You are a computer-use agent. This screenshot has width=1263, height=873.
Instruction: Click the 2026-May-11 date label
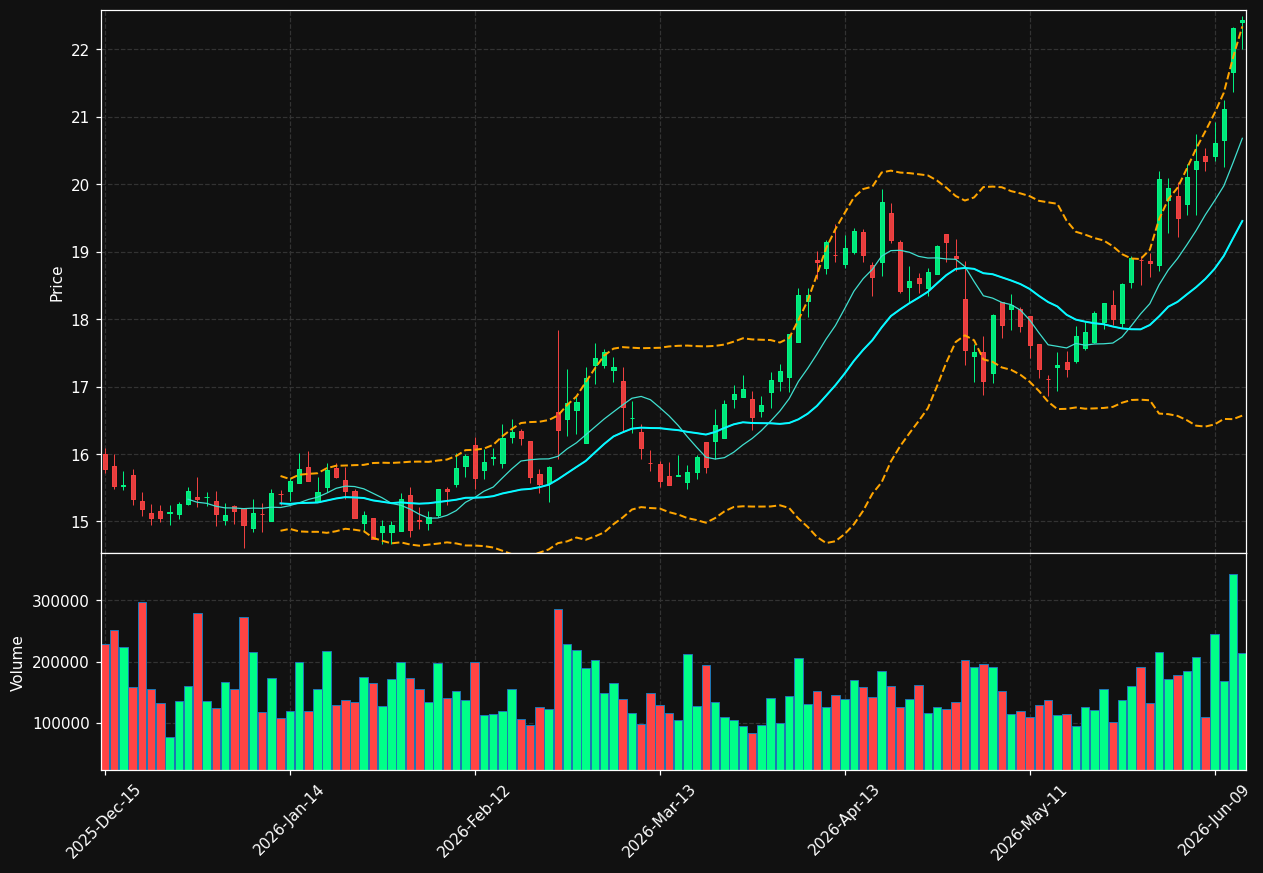point(1030,821)
